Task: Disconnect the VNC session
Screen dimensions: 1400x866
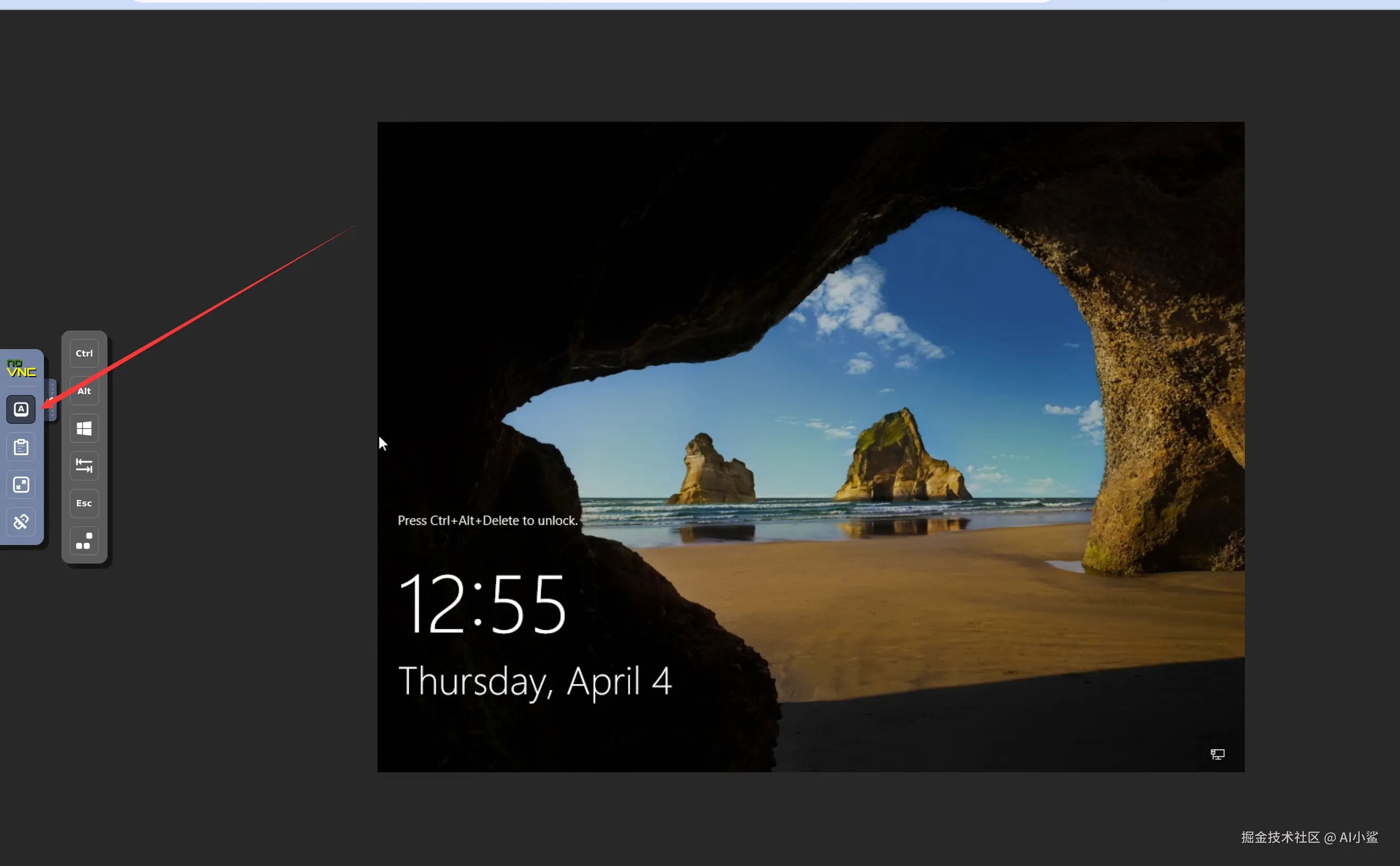Action: (x=21, y=522)
